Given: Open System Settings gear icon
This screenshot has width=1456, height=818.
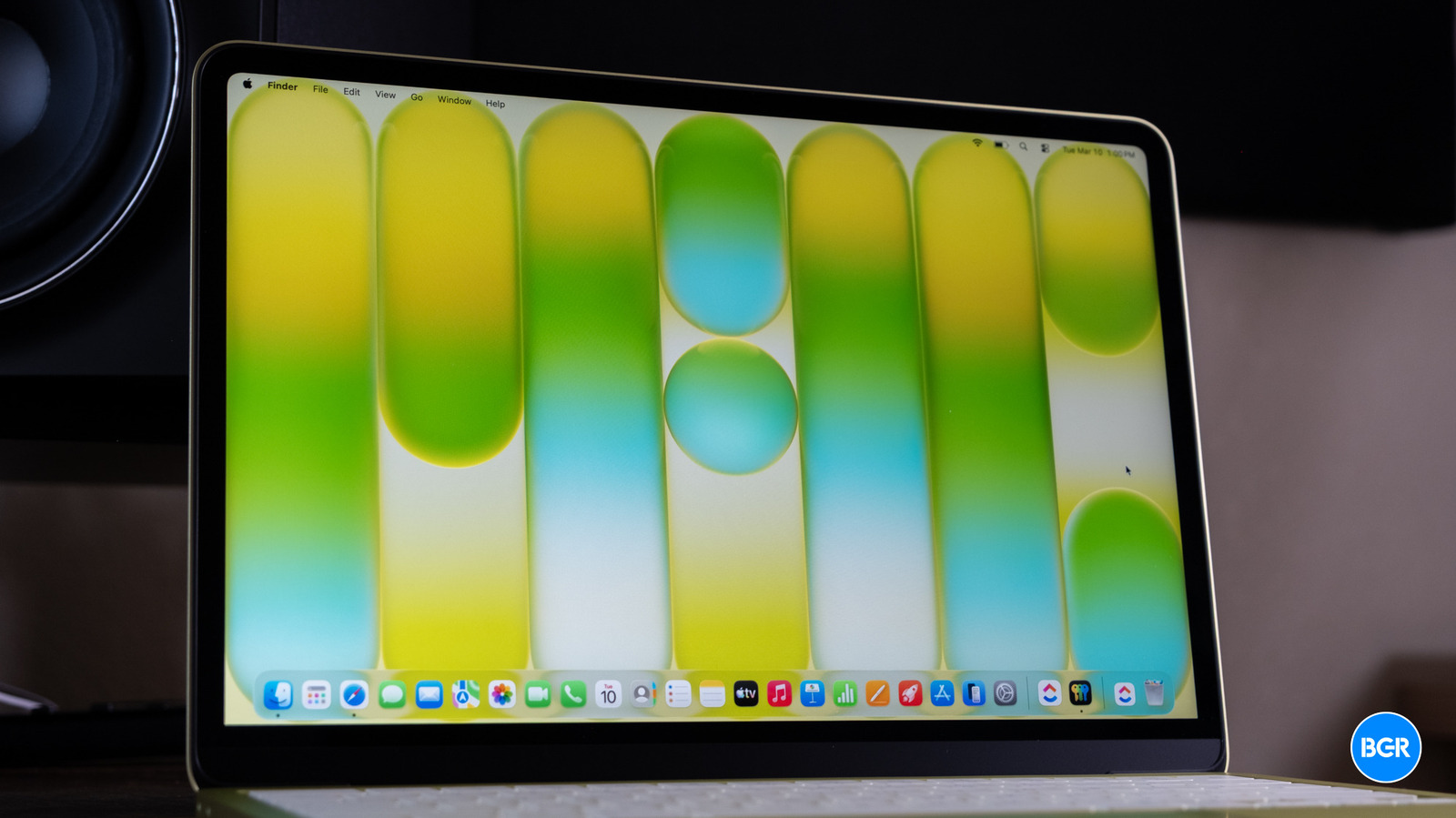Looking at the screenshot, I should tap(1005, 694).
